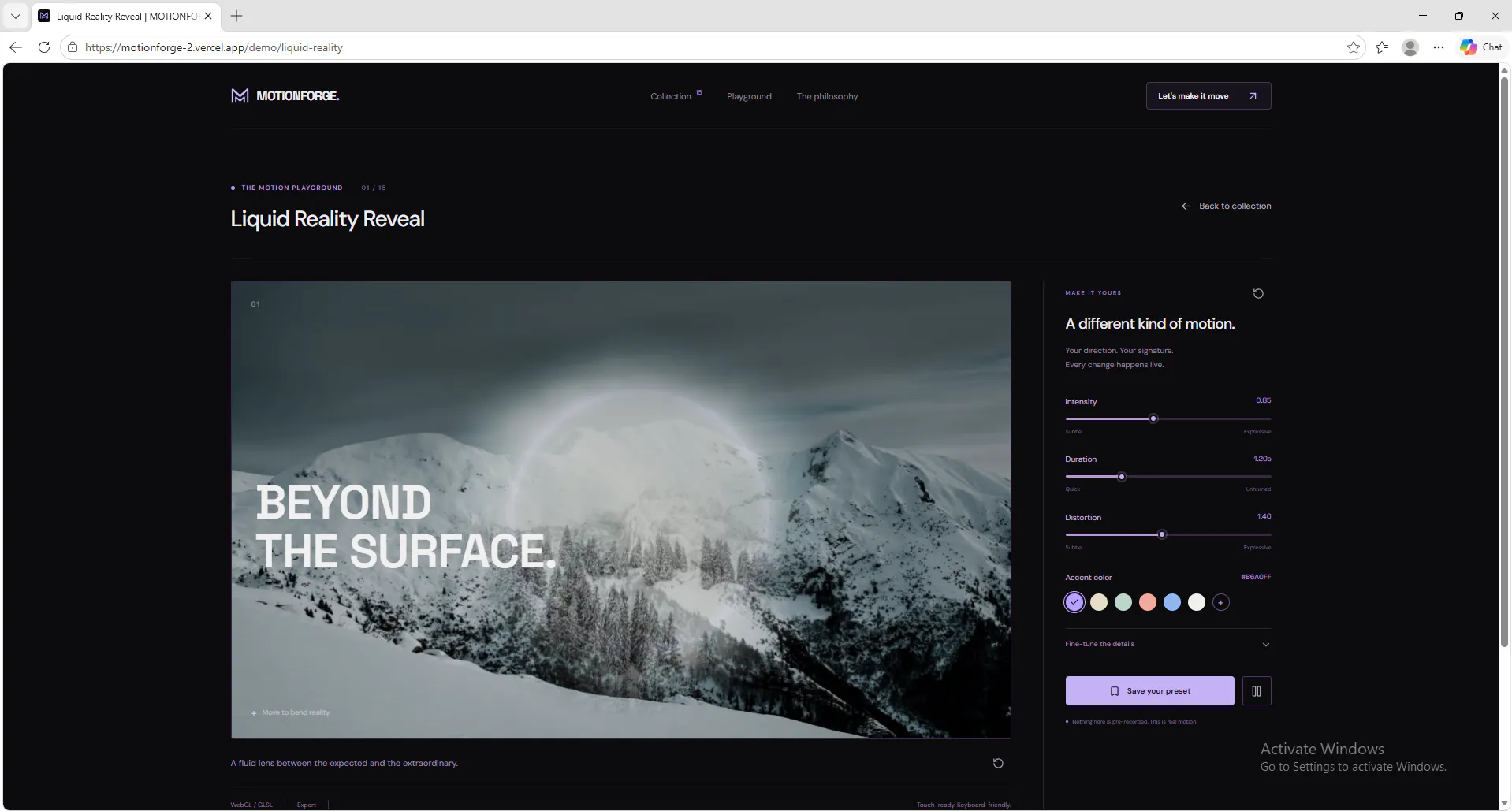Expand Fine-tune the details section
Image resolution: width=1512 pixels, height=811 pixels.
pos(1168,644)
